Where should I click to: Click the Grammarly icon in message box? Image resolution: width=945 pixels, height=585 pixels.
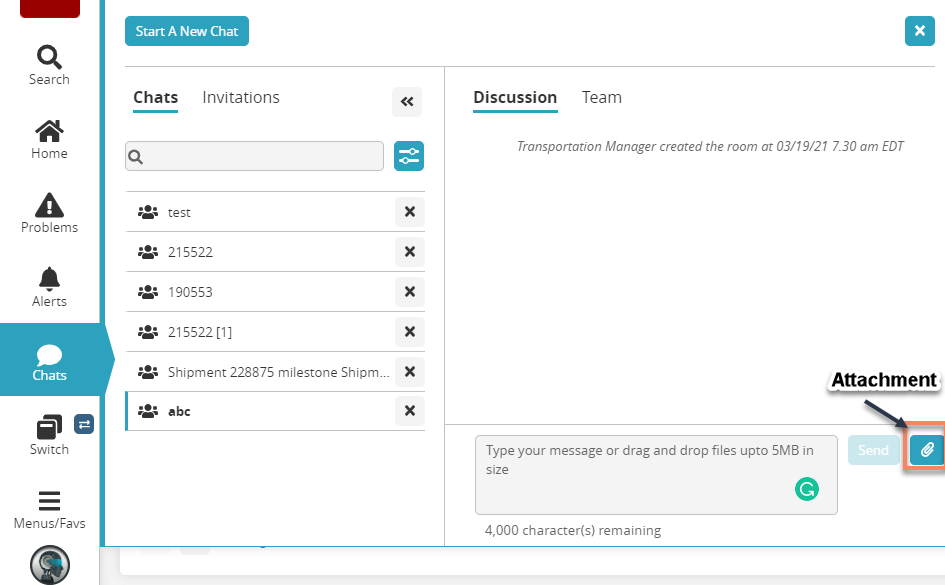point(806,489)
